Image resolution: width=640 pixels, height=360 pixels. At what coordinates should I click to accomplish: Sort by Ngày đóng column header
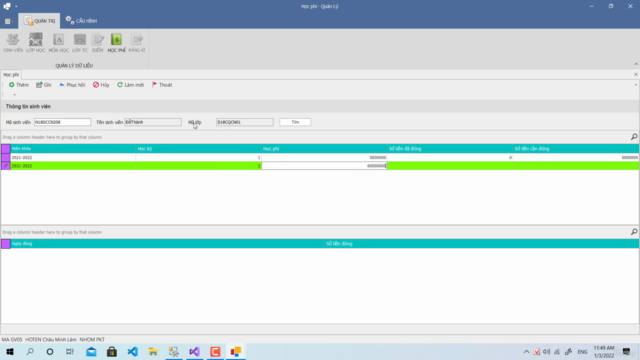[x=167, y=244]
